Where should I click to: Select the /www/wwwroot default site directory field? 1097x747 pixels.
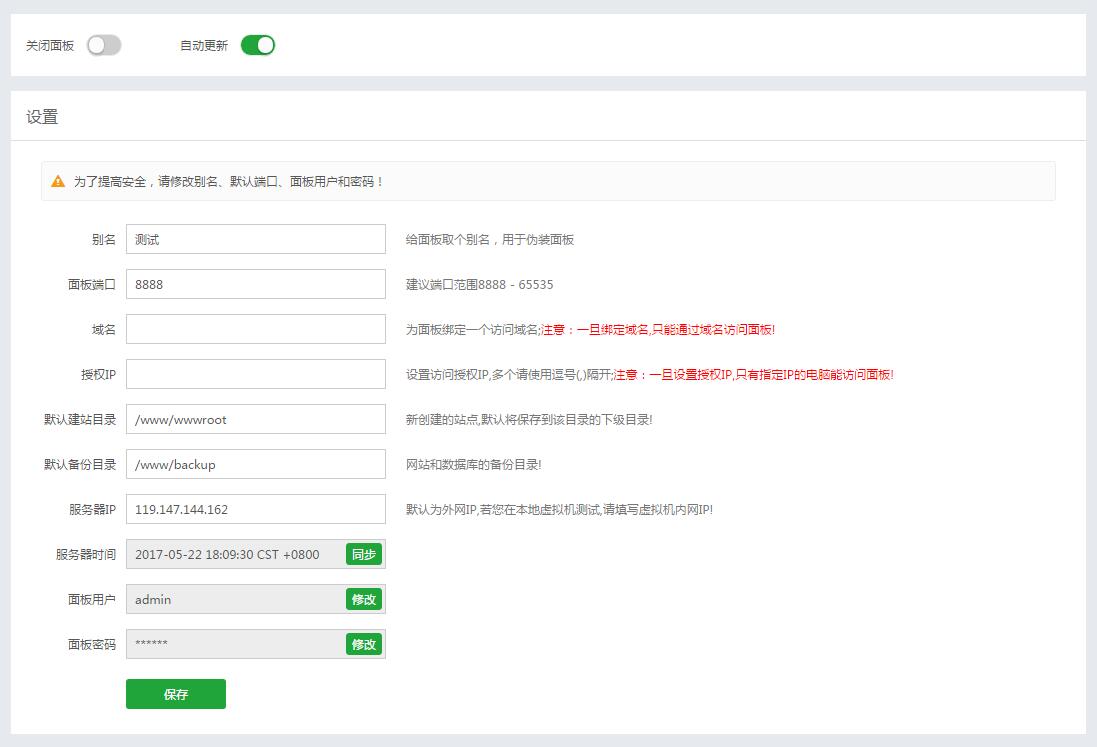point(255,419)
